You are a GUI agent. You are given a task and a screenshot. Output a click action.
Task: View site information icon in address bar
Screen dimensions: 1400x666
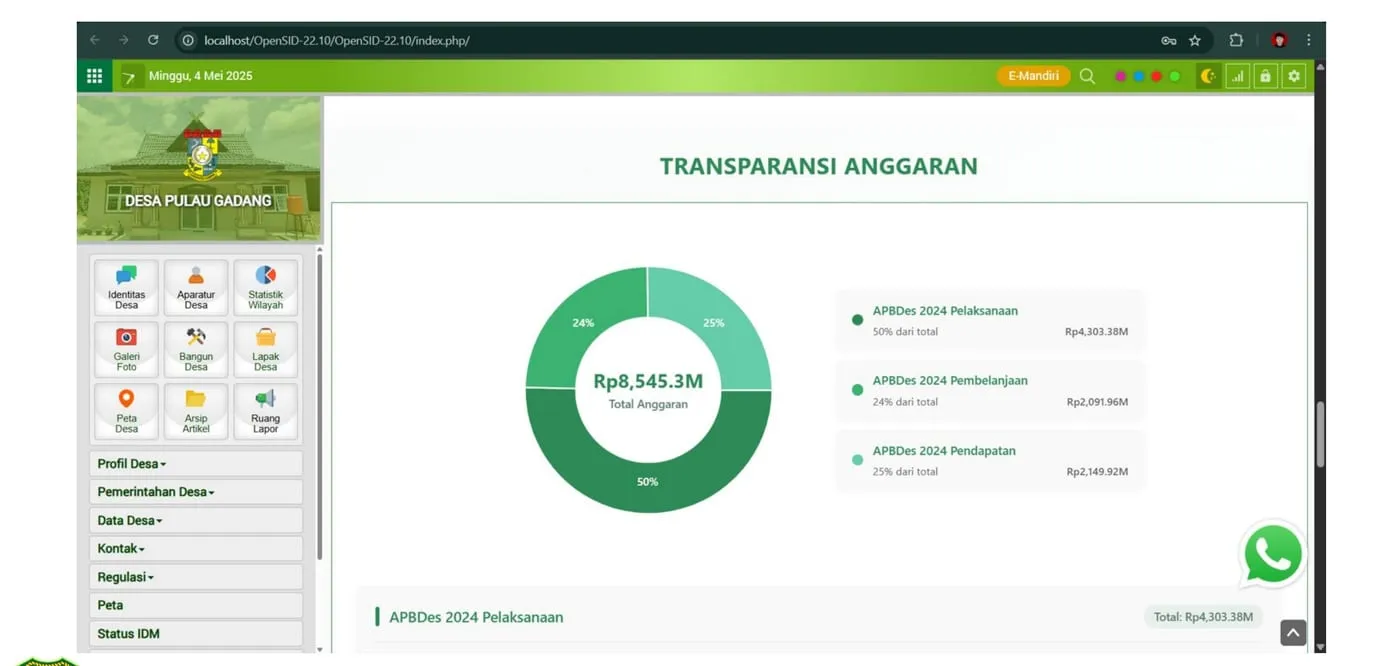(187, 40)
